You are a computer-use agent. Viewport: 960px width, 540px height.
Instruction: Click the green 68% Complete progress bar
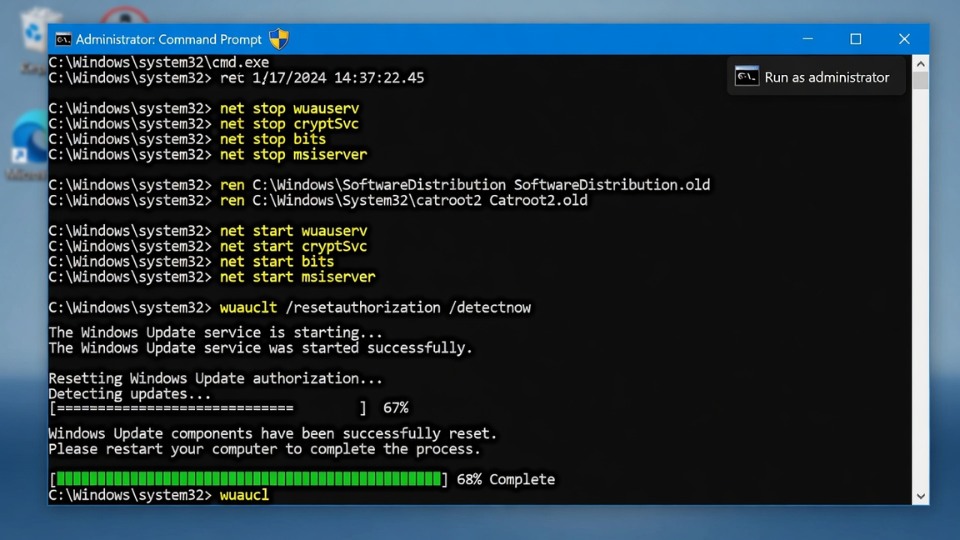point(249,479)
